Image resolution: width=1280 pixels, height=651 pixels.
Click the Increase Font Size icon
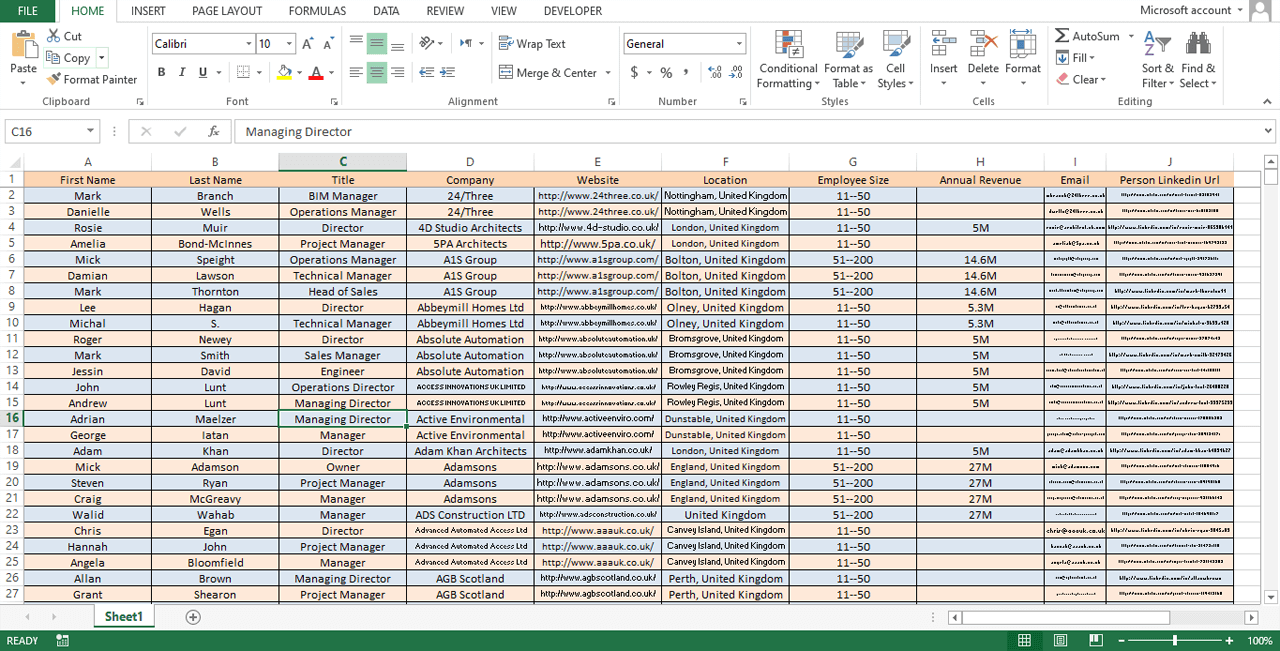point(308,44)
